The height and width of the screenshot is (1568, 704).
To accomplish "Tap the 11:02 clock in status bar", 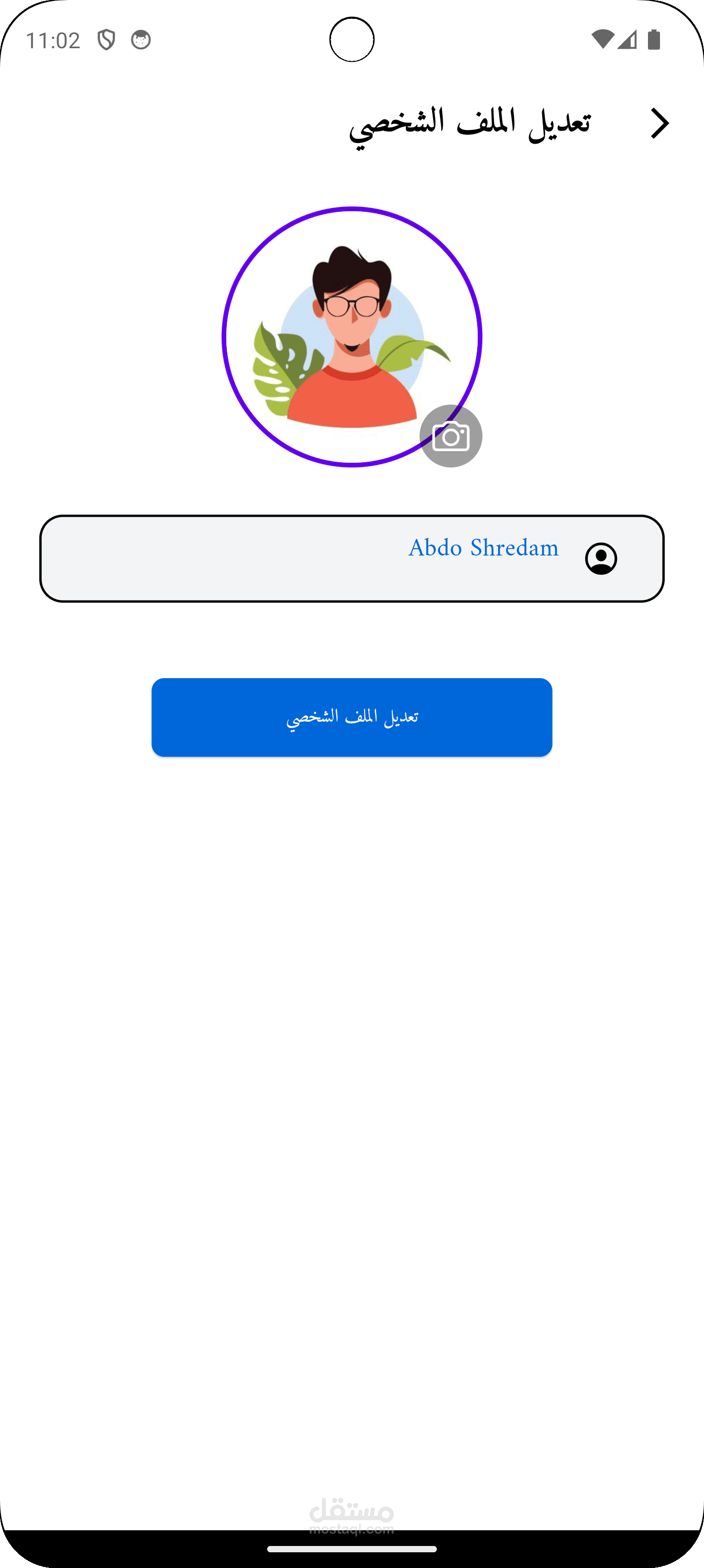I will [53, 40].
